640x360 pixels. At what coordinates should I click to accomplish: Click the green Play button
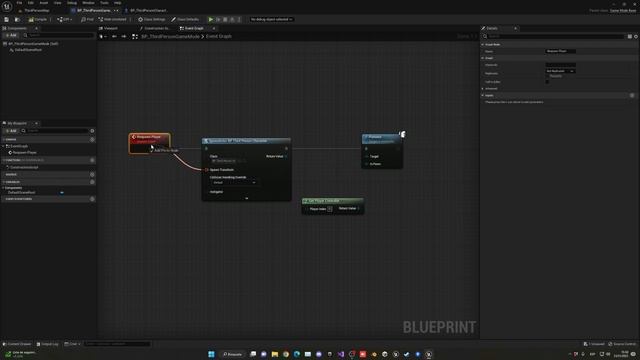[x=211, y=19]
